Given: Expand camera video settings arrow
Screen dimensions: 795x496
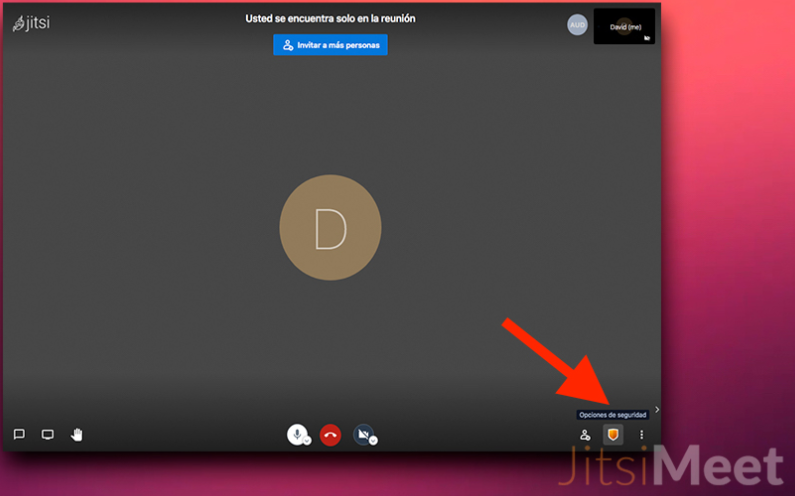Looking at the screenshot, I should 373,440.
